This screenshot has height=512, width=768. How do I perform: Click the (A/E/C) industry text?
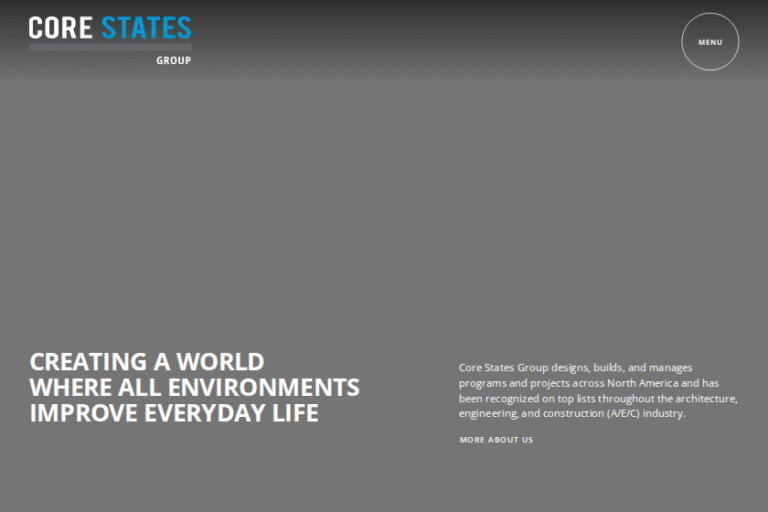click(645, 414)
